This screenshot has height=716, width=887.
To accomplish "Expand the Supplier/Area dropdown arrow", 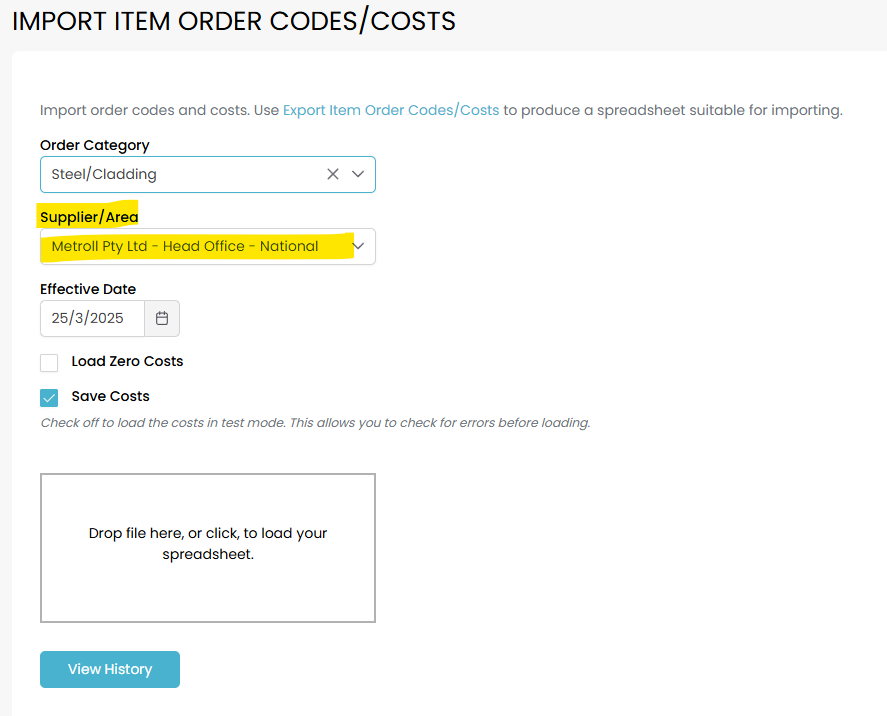I will (x=358, y=246).
